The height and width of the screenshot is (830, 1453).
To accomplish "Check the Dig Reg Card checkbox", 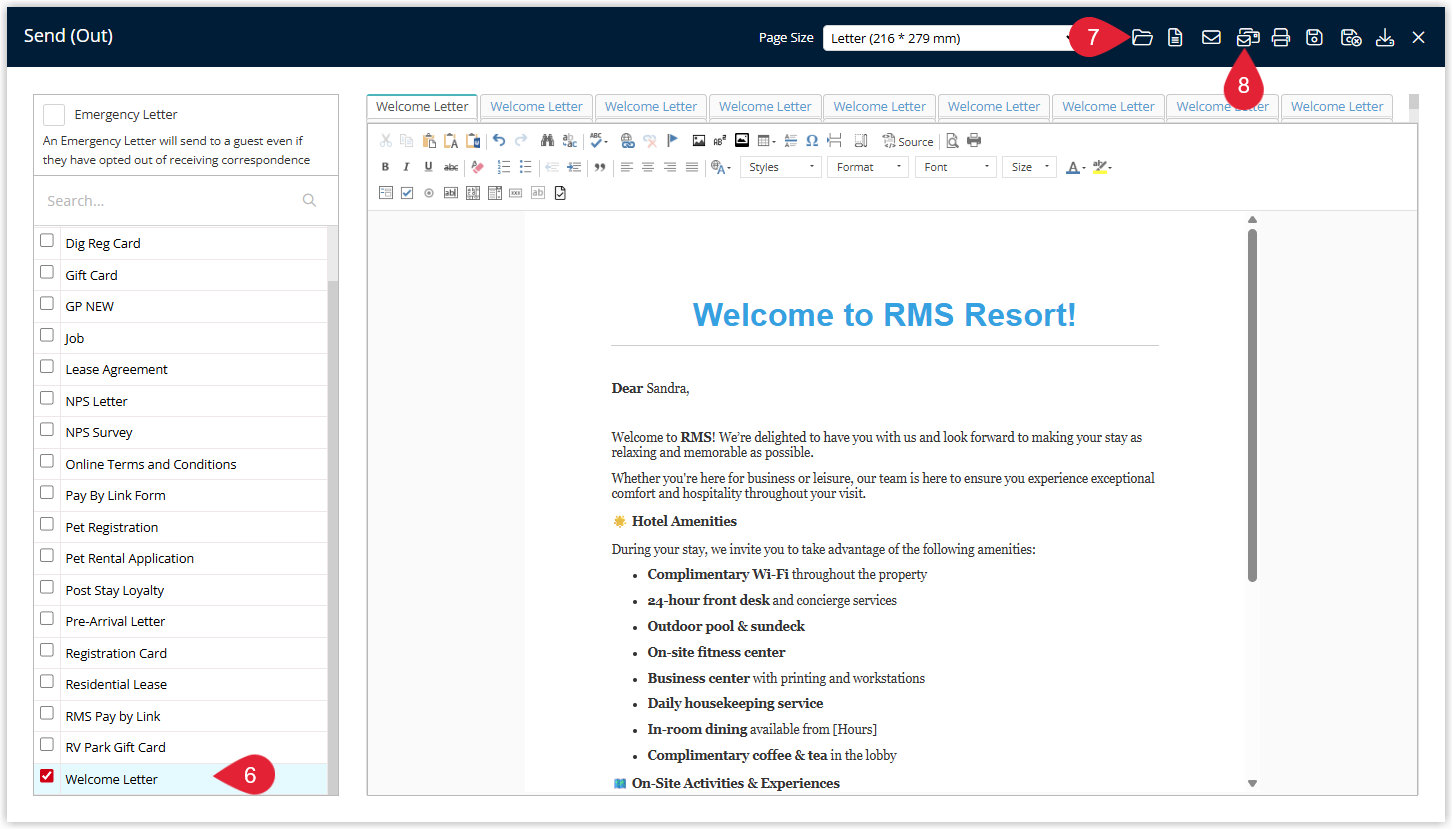I will pyautogui.click(x=47, y=241).
